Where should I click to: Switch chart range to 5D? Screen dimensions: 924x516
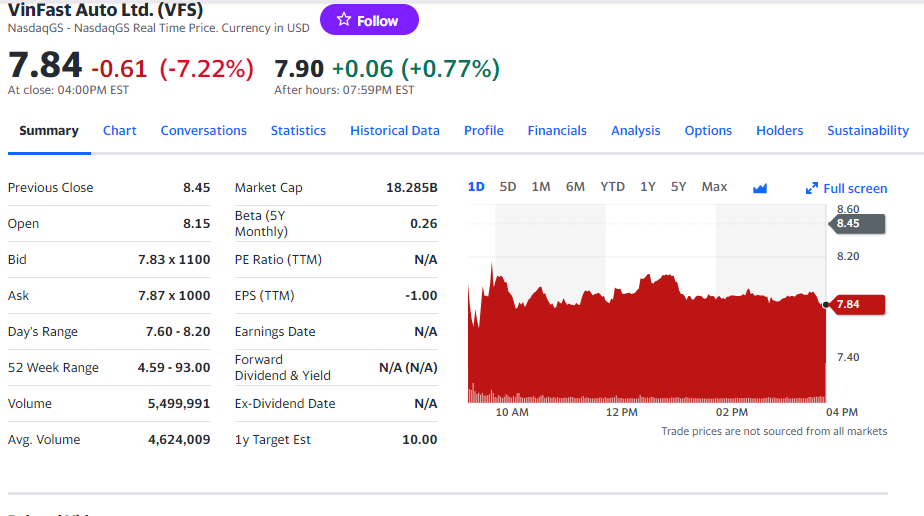(508, 187)
